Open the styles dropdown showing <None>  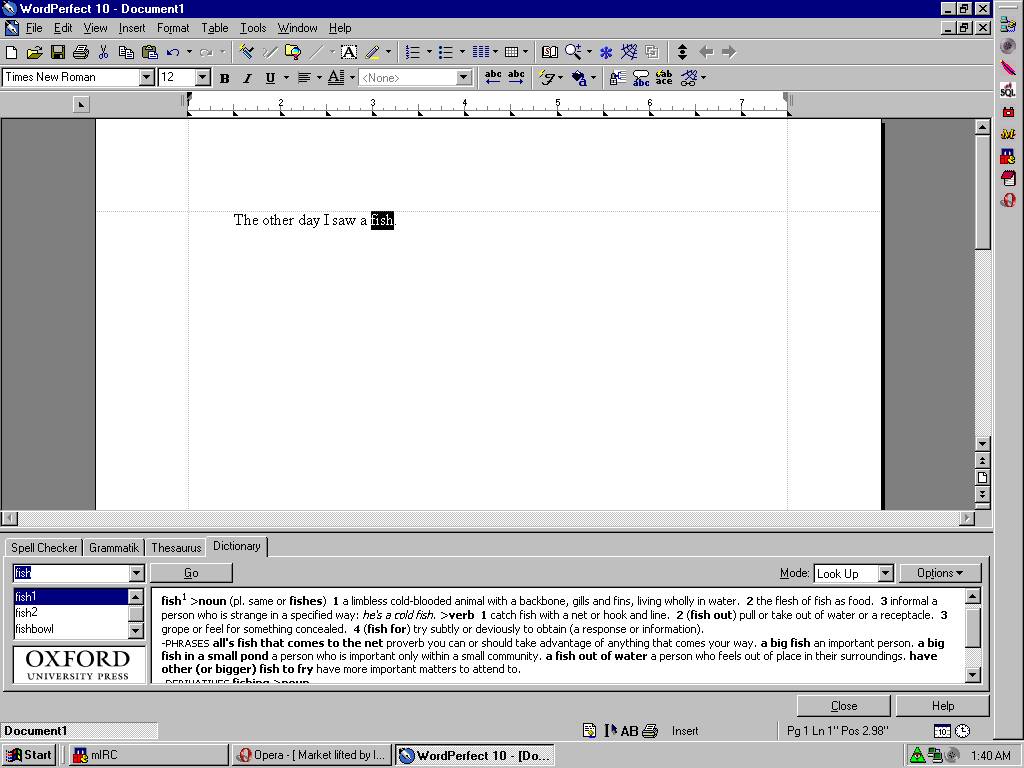click(x=464, y=78)
